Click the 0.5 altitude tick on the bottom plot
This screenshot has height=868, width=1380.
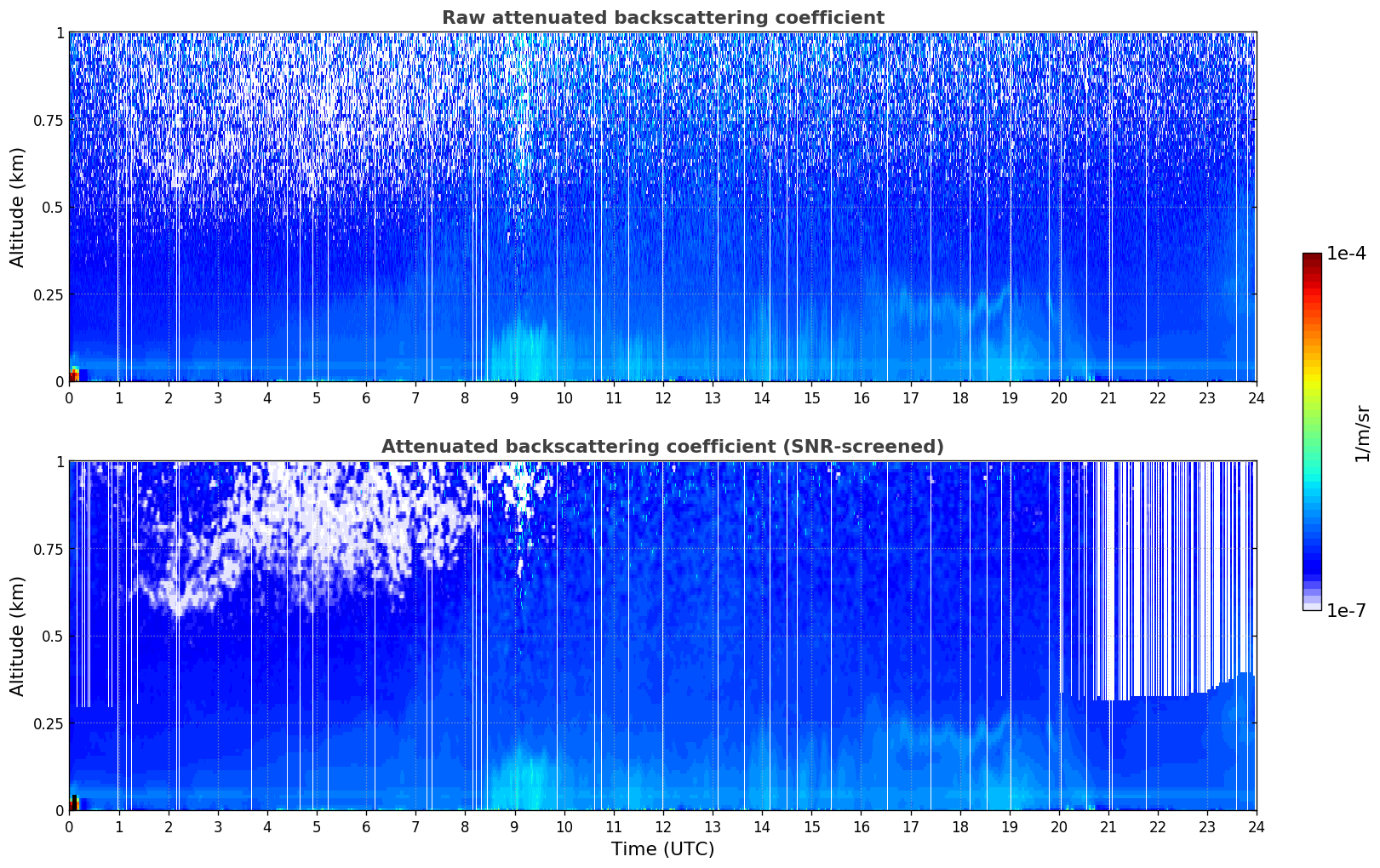pyautogui.click(x=53, y=636)
